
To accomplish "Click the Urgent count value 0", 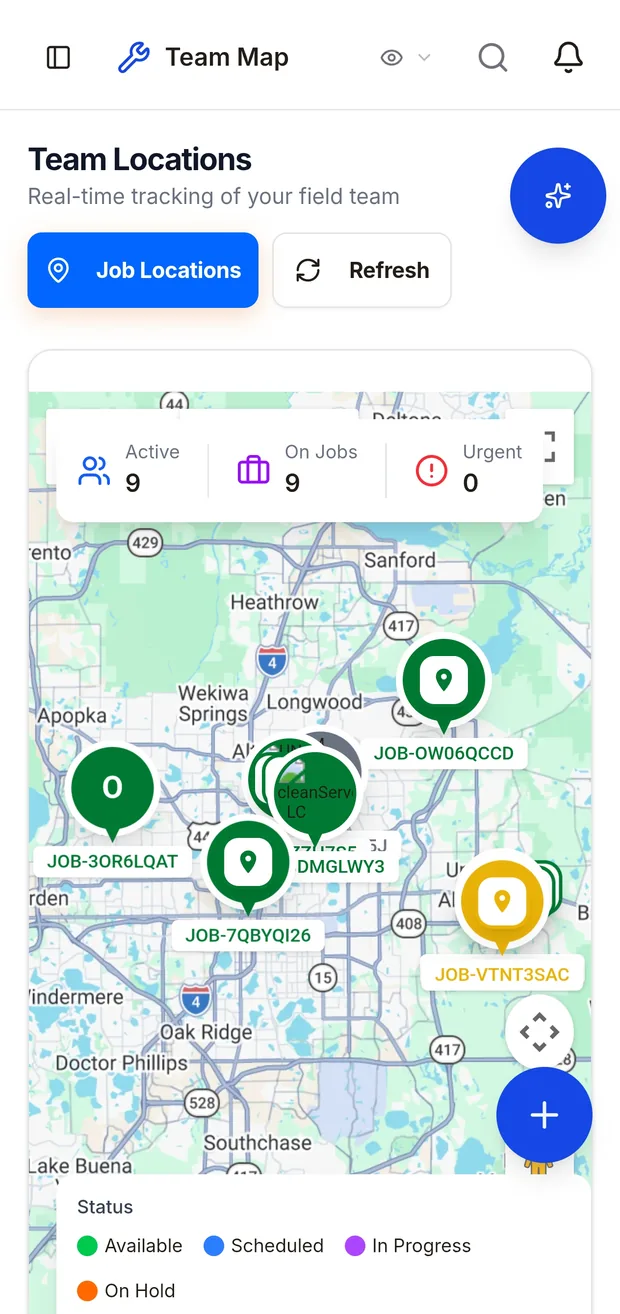I will (470, 483).
